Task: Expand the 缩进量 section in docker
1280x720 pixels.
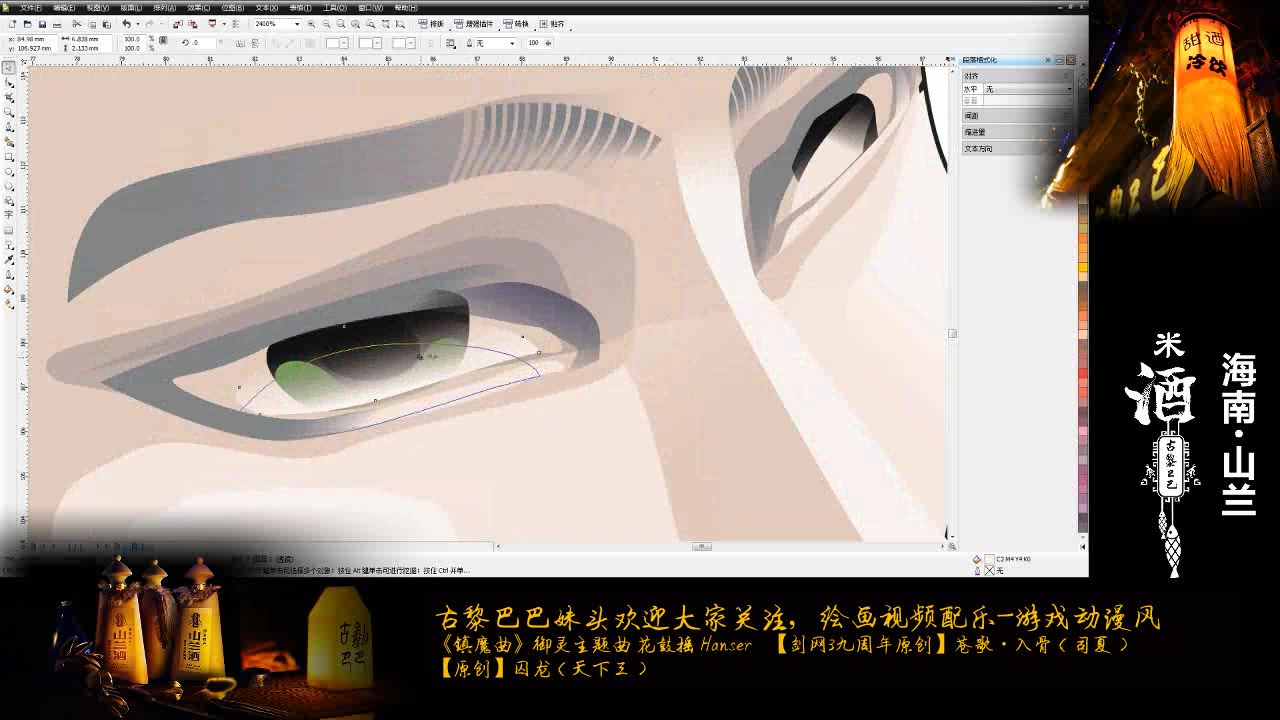Action: (1017, 132)
